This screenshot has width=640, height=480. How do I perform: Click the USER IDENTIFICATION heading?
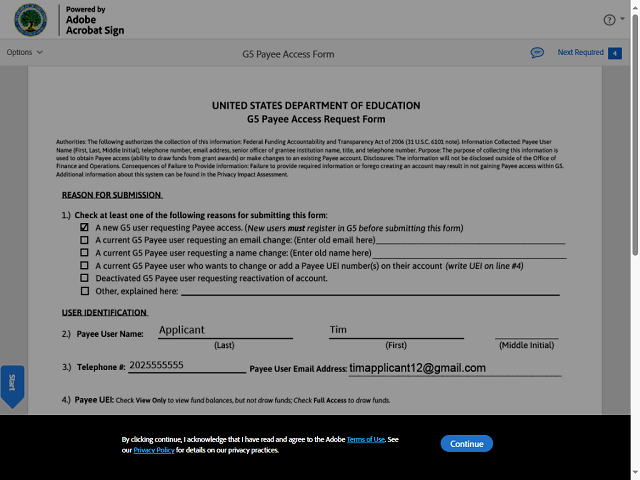point(104,313)
